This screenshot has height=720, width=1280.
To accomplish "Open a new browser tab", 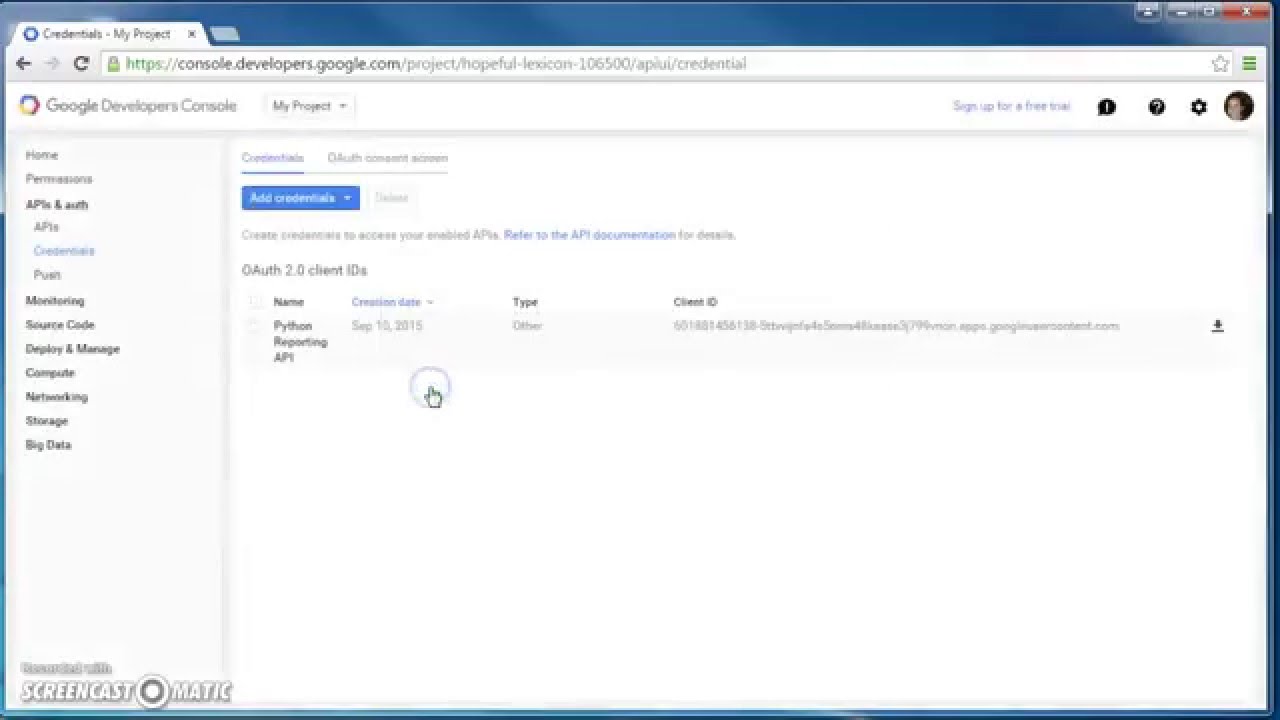I will (225, 34).
